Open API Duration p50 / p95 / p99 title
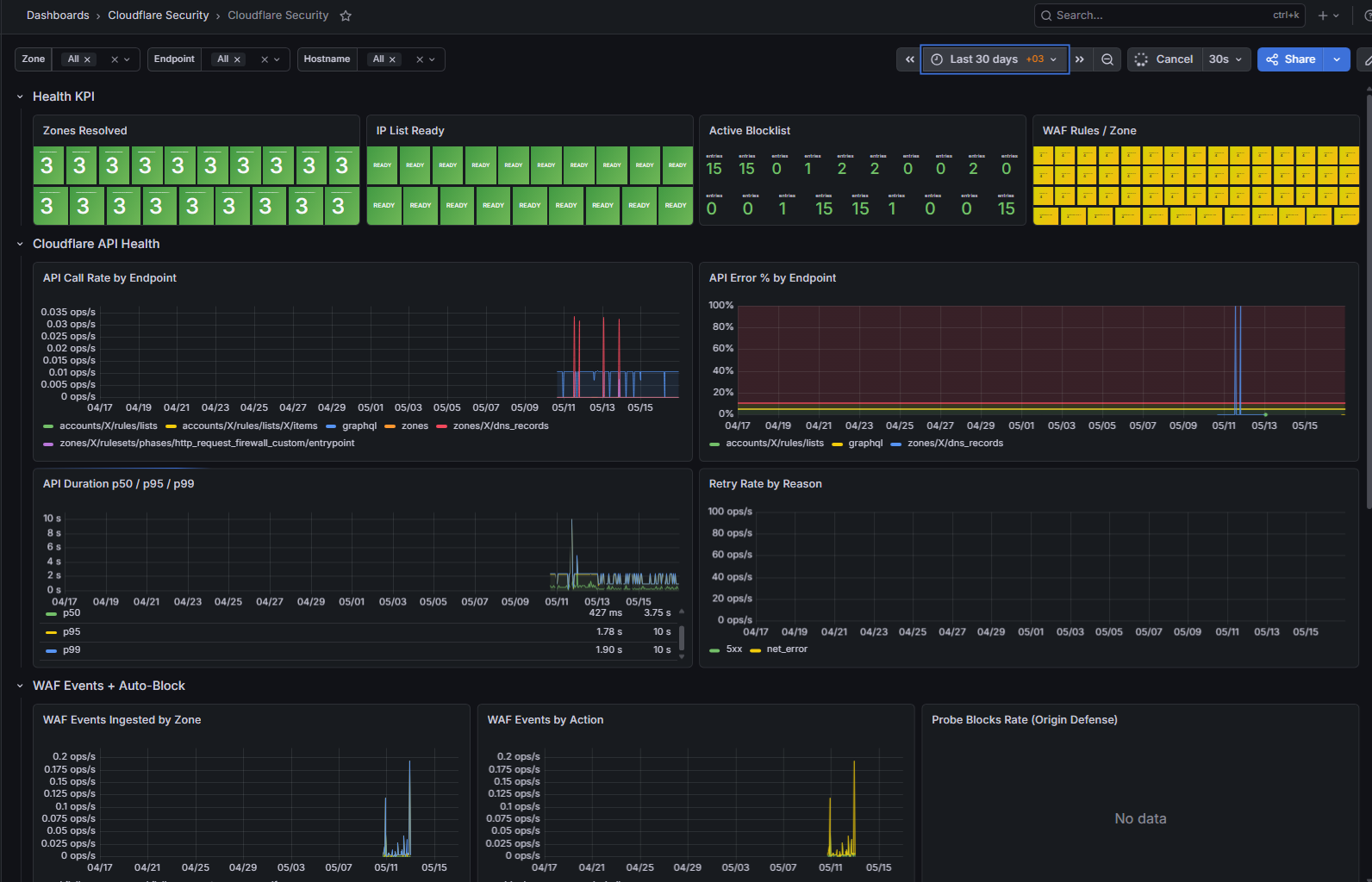1372x882 pixels. pos(118,484)
